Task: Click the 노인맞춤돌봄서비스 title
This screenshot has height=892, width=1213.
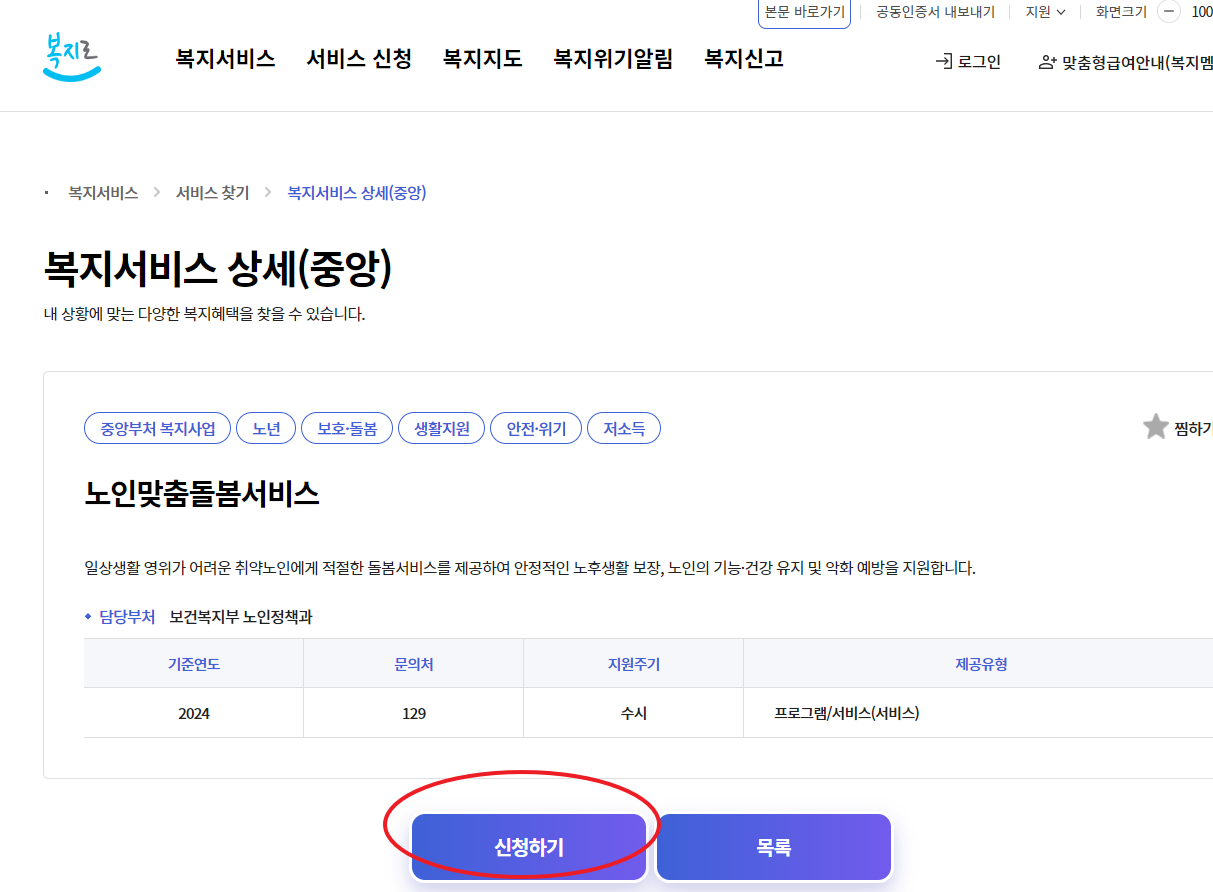Action: 202,493
